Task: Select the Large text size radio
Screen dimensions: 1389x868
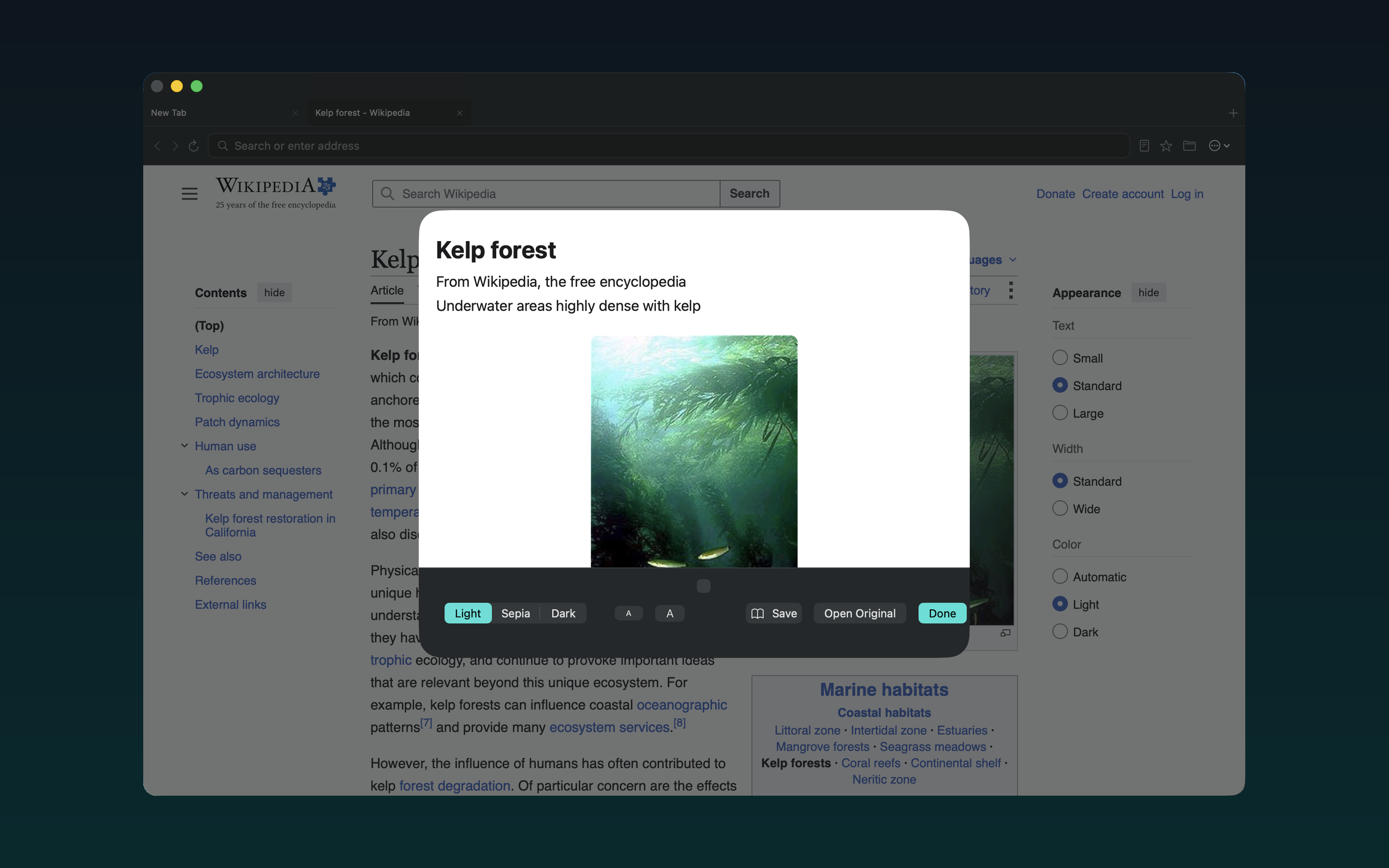Action: (1060, 413)
